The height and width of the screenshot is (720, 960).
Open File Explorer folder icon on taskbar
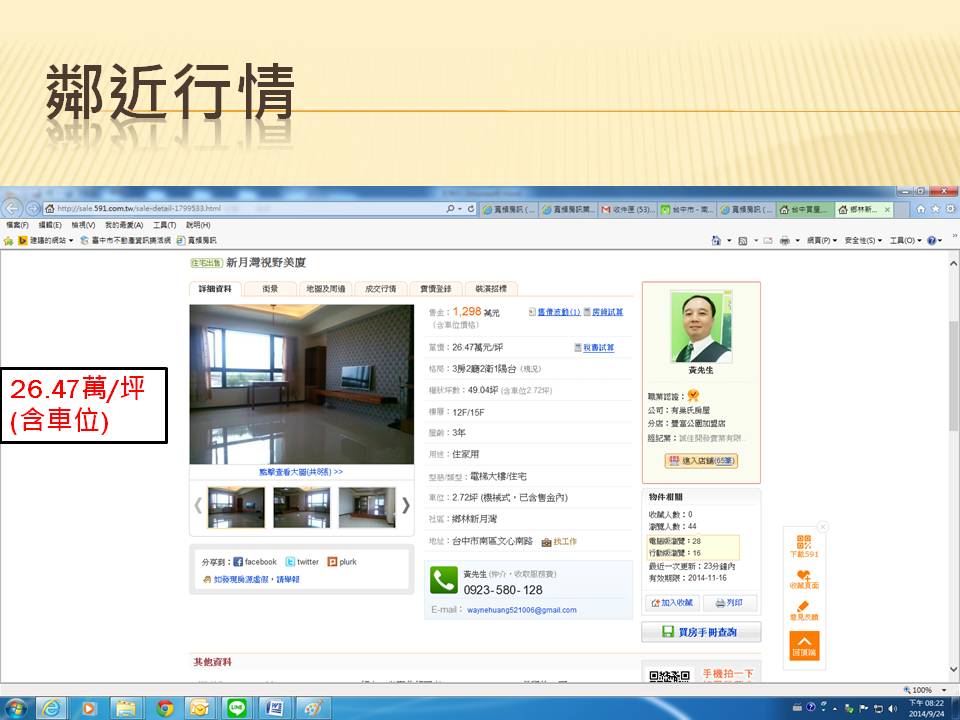click(x=126, y=708)
